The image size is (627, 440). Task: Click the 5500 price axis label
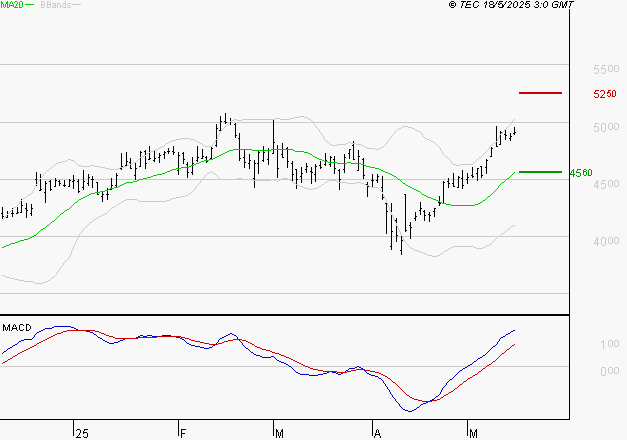pyautogui.click(x=606, y=70)
